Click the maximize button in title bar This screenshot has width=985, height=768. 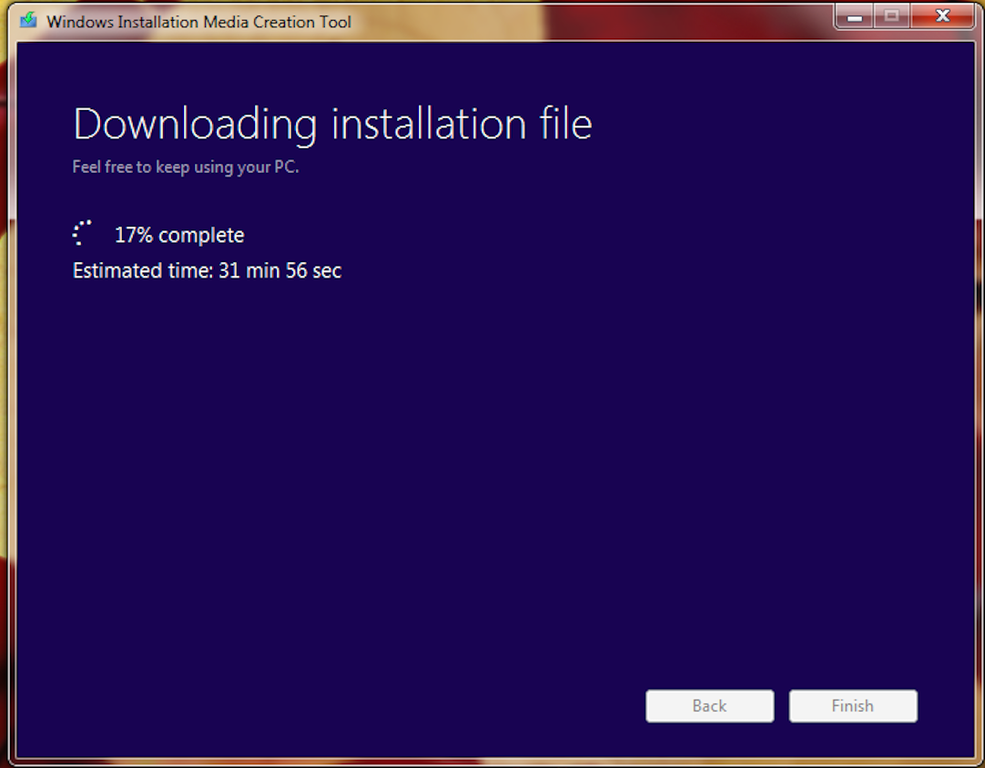coord(891,16)
